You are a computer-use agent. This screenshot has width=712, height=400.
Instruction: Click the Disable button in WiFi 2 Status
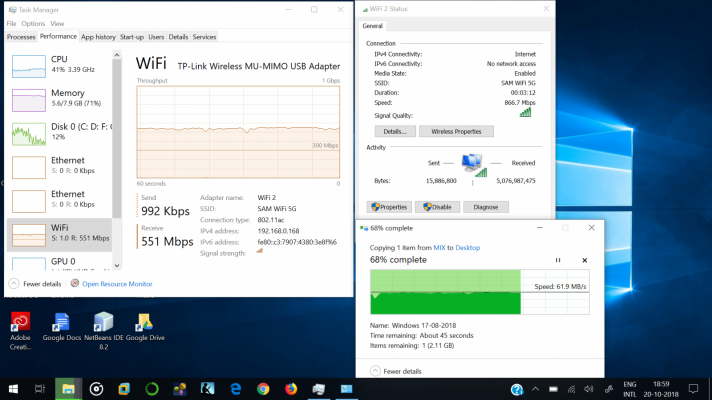[437, 207]
